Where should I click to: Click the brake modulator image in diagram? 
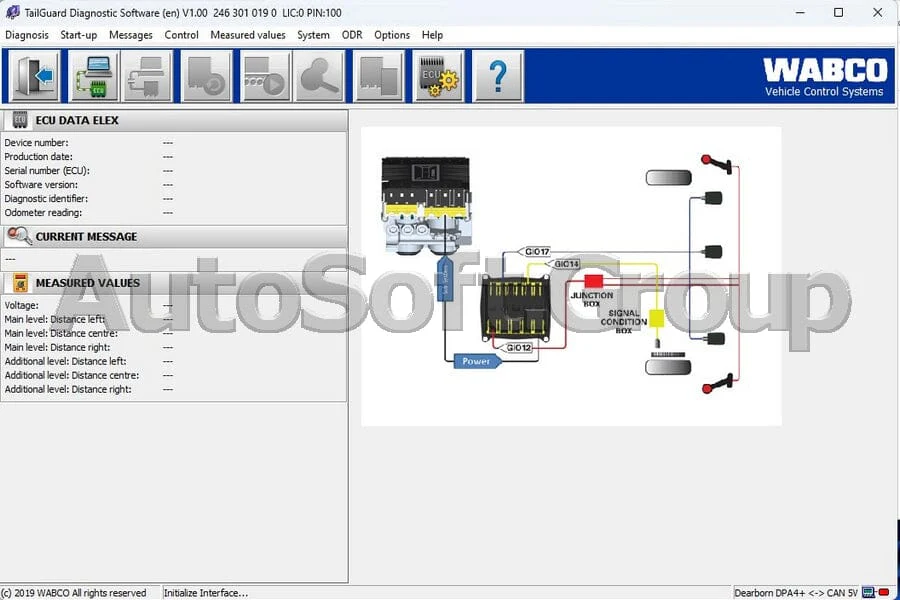click(x=426, y=206)
